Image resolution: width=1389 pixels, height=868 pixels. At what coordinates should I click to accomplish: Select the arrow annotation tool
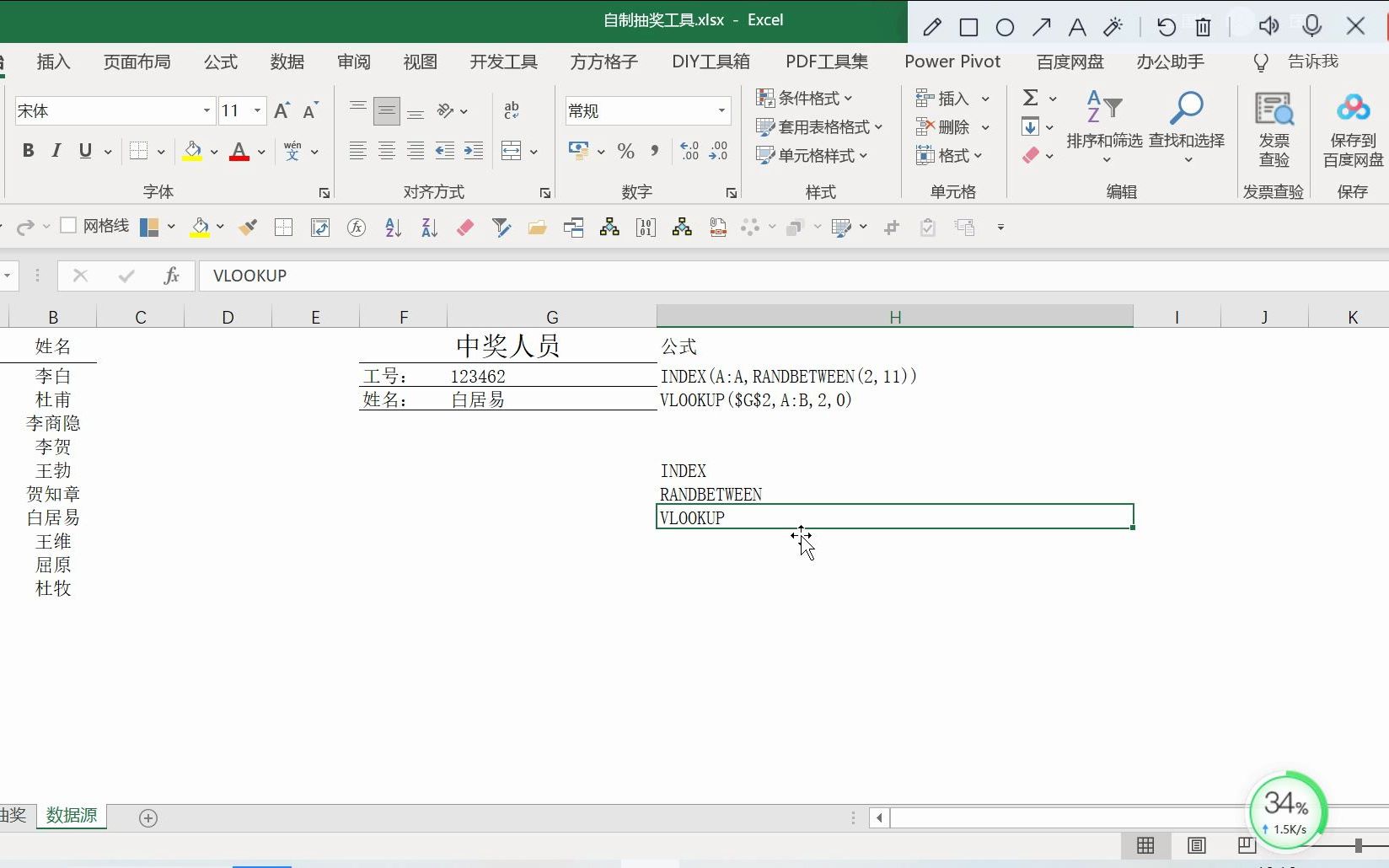tap(1041, 27)
